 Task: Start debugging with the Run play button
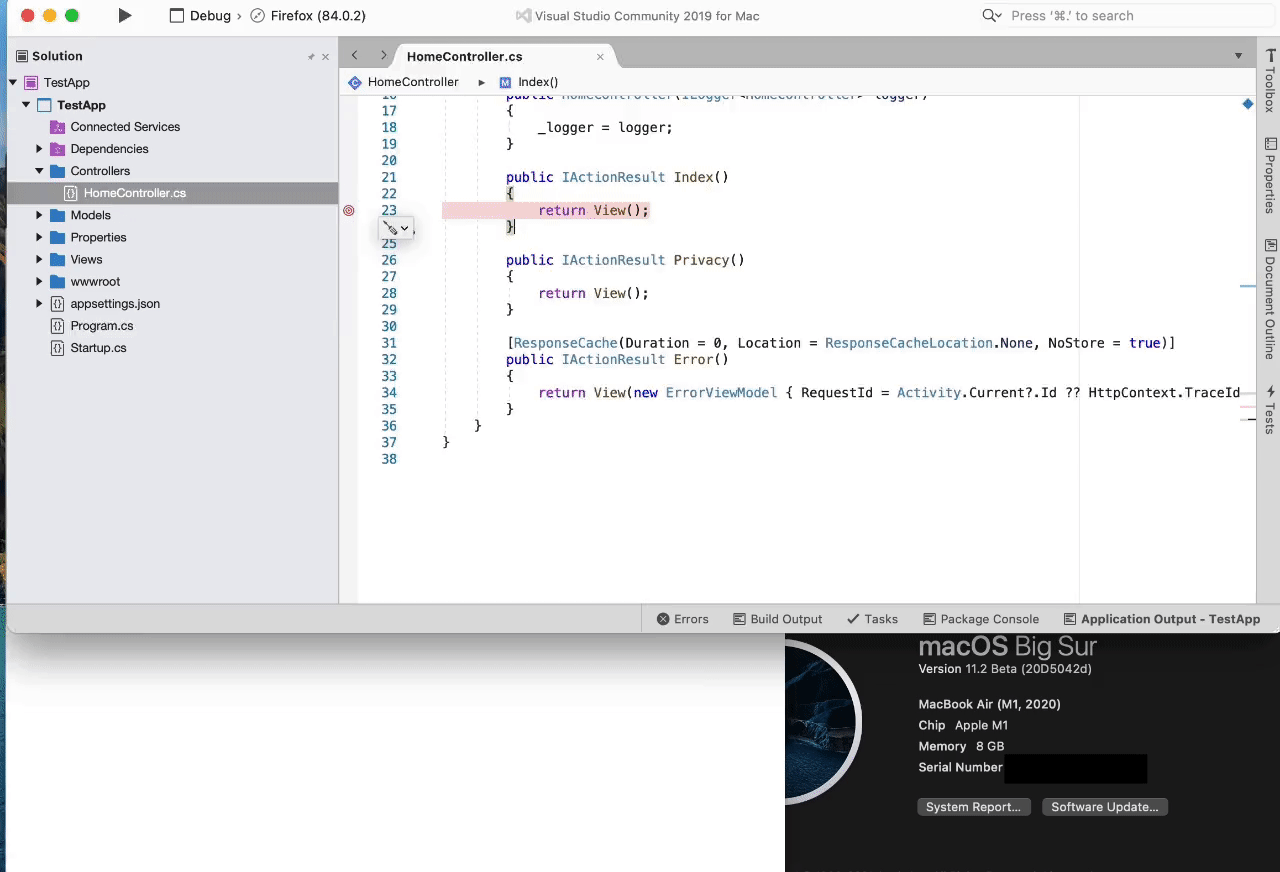point(124,16)
